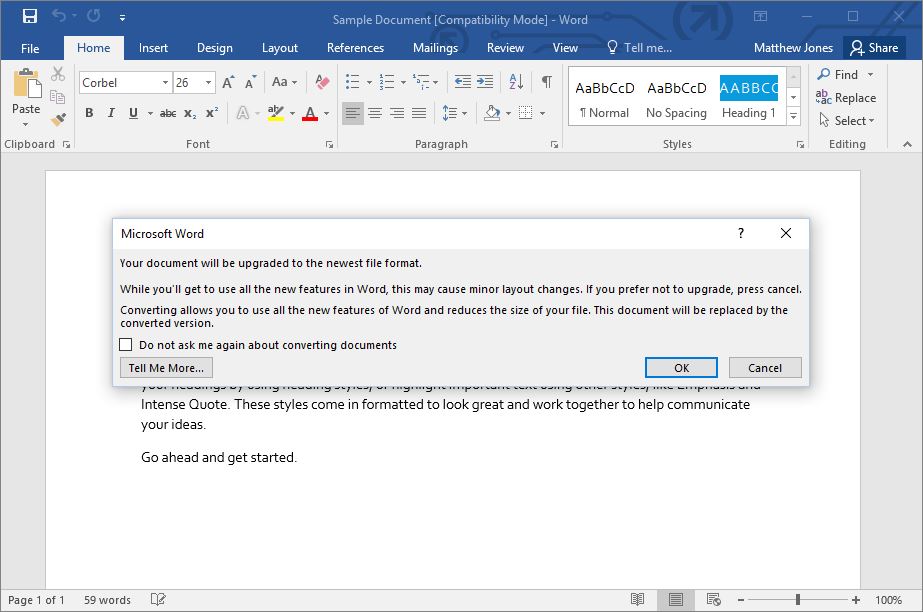Expand the bullets list dropdown

[370, 82]
